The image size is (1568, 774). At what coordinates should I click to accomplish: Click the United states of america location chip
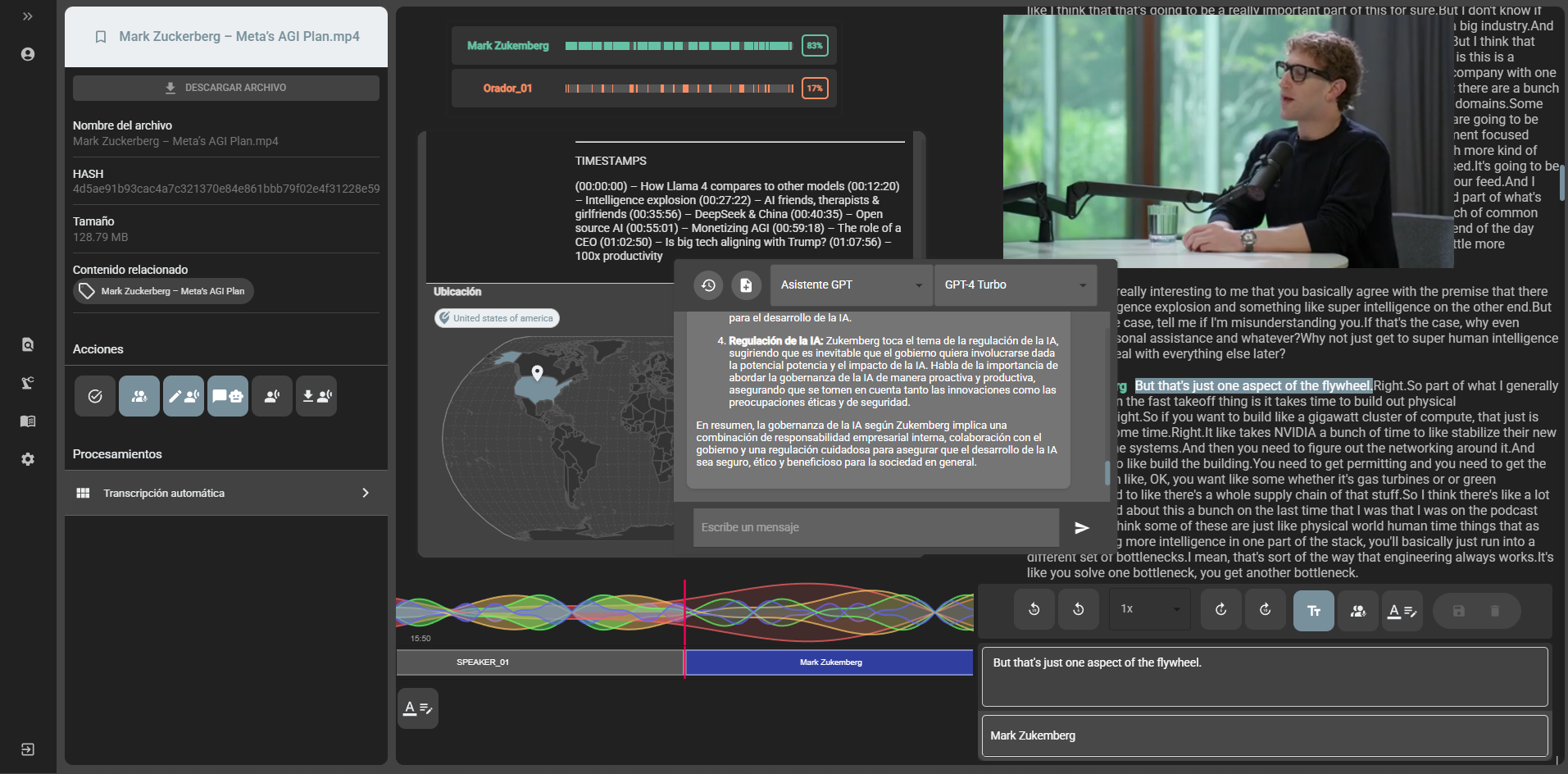[497, 318]
